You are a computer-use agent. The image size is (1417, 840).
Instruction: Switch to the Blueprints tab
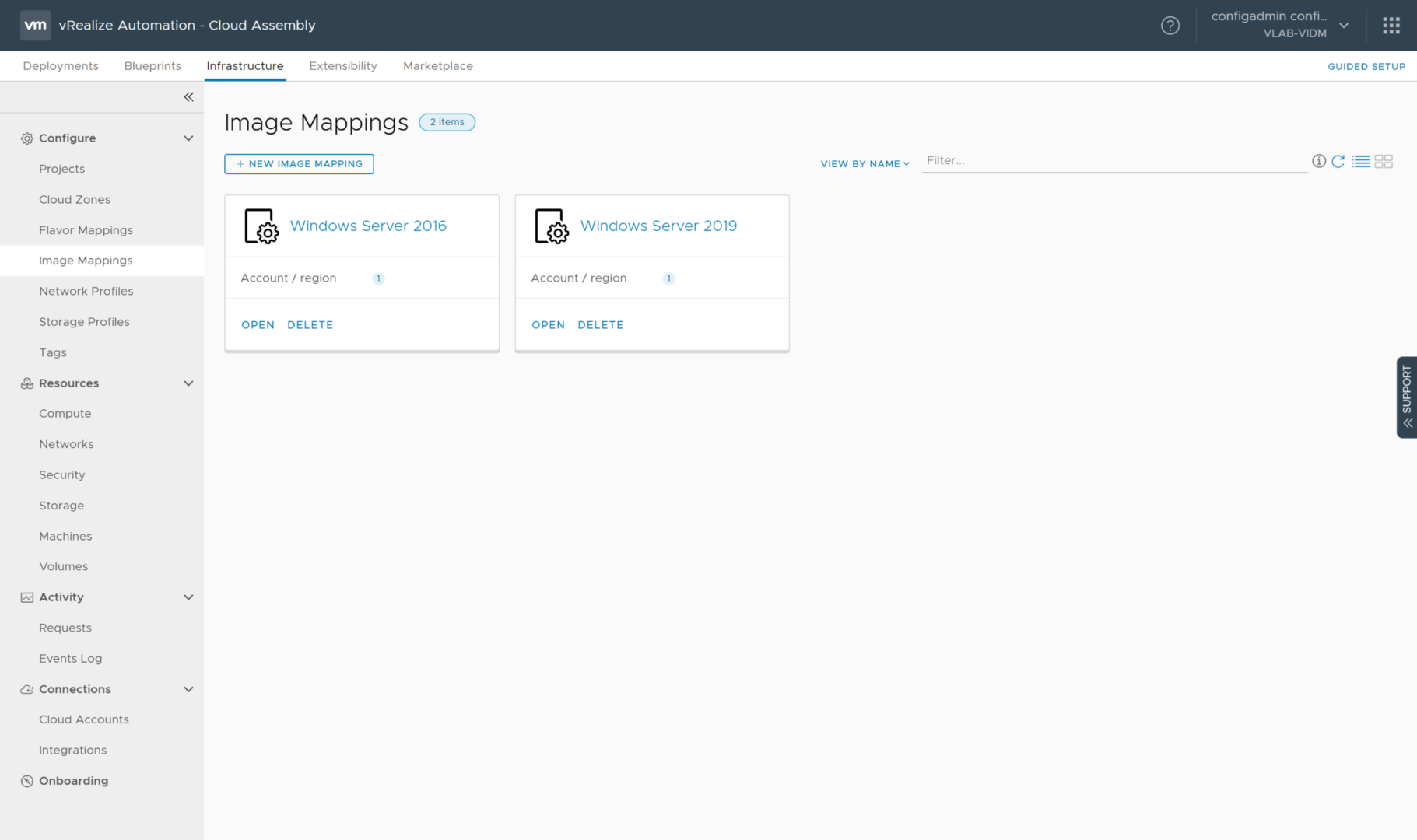click(x=153, y=66)
